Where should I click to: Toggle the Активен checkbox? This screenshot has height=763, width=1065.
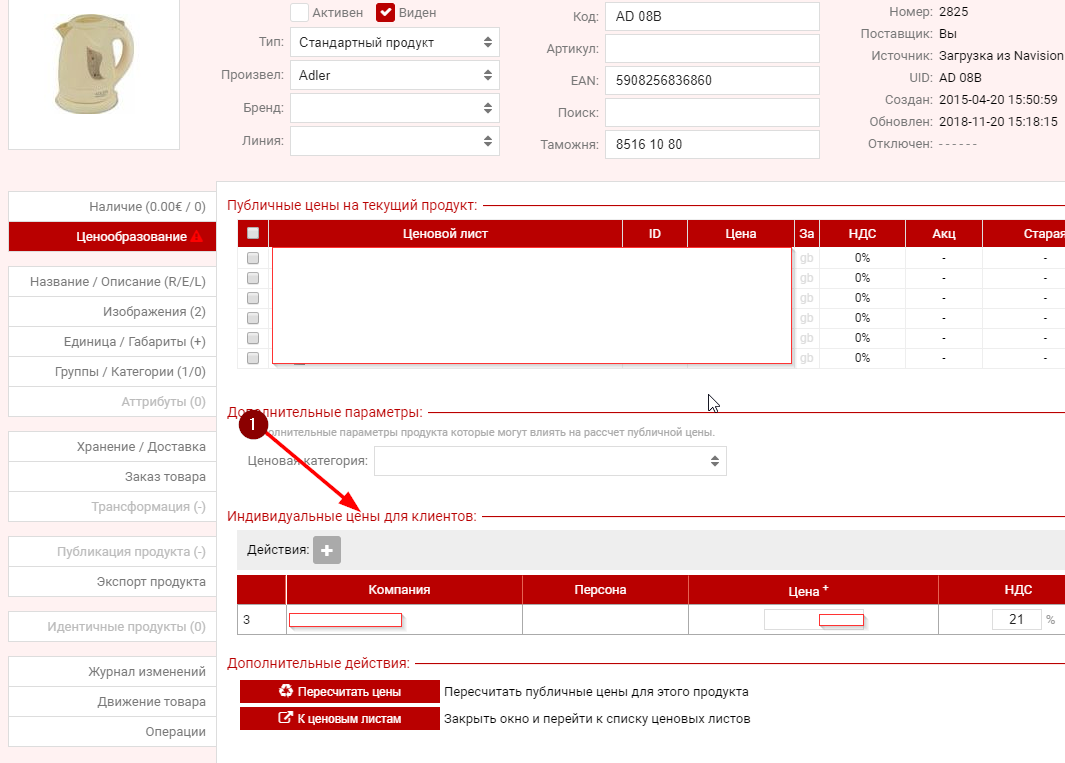[x=299, y=13]
